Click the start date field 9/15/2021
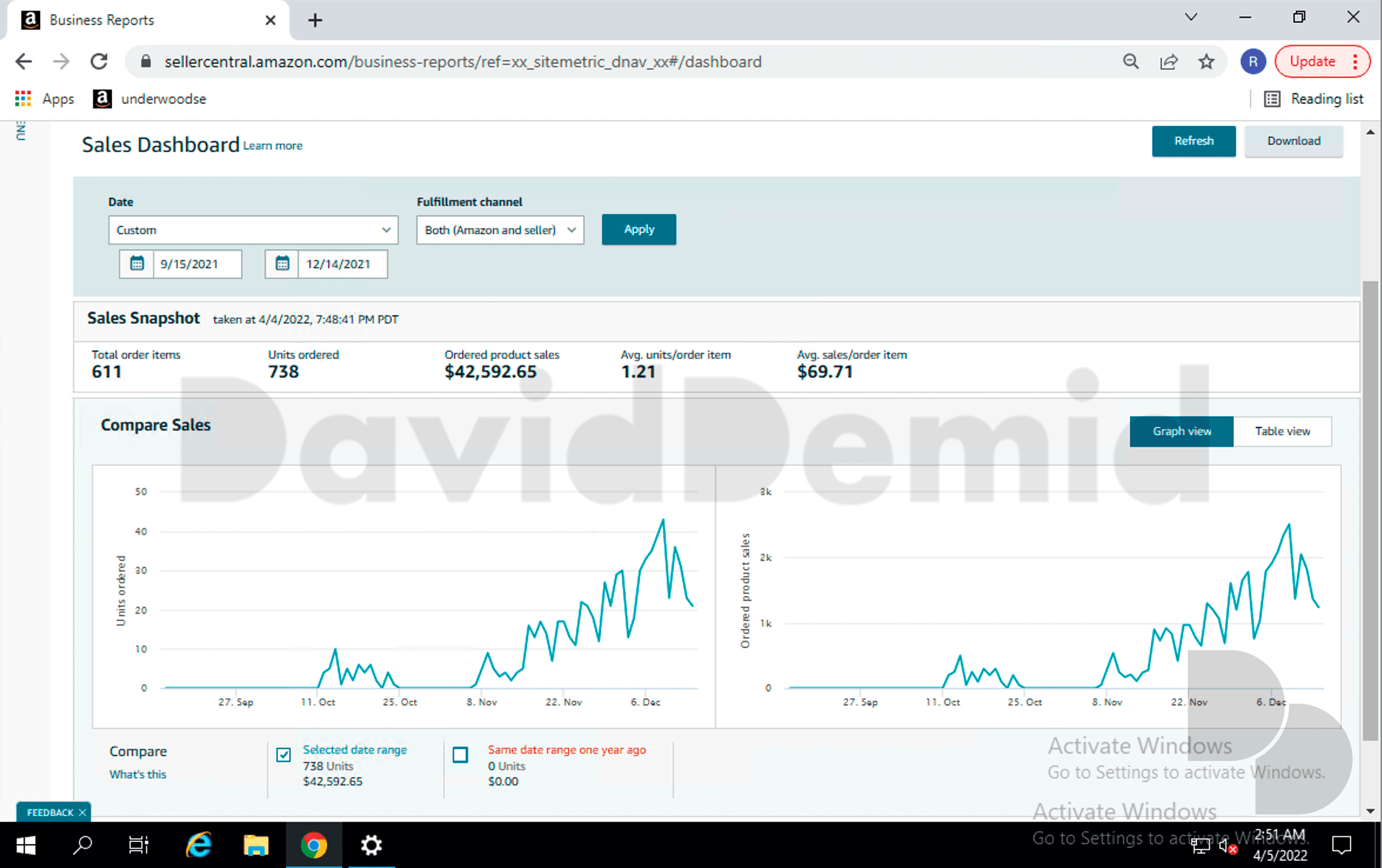This screenshot has width=1382, height=868. click(197, 263)
